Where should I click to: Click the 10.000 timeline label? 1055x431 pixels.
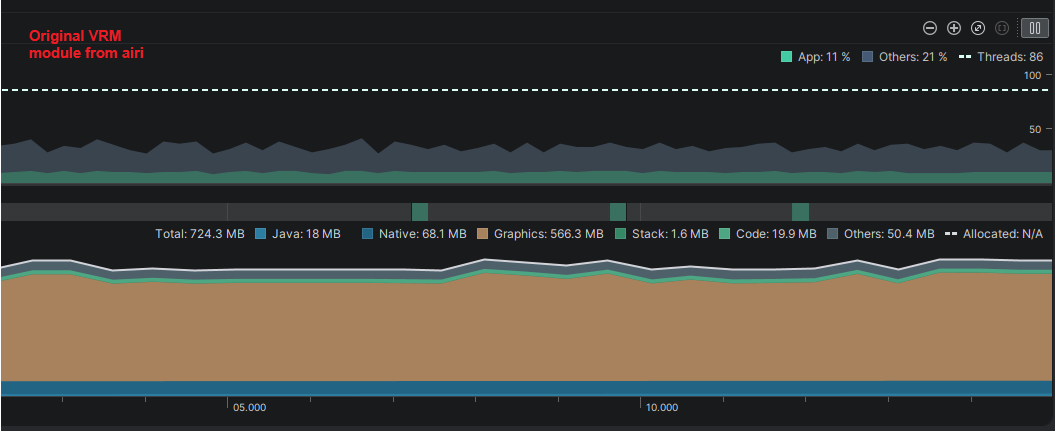click(x=661, y=408)
